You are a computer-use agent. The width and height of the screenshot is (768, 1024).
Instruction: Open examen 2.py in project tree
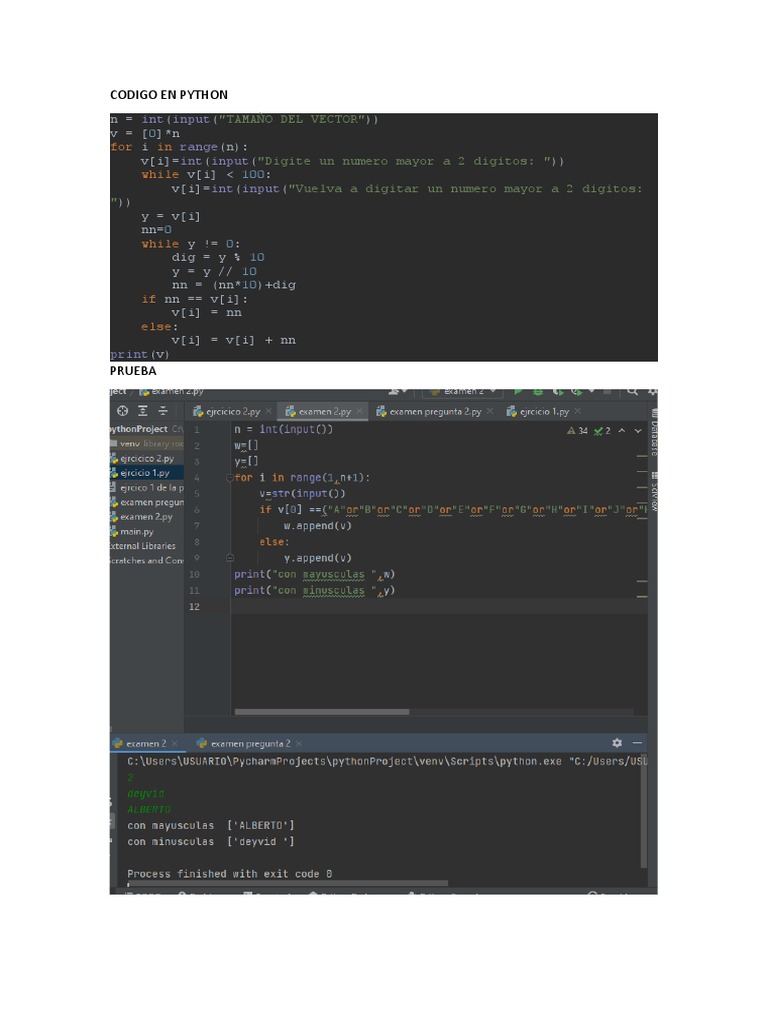[146, 517]
